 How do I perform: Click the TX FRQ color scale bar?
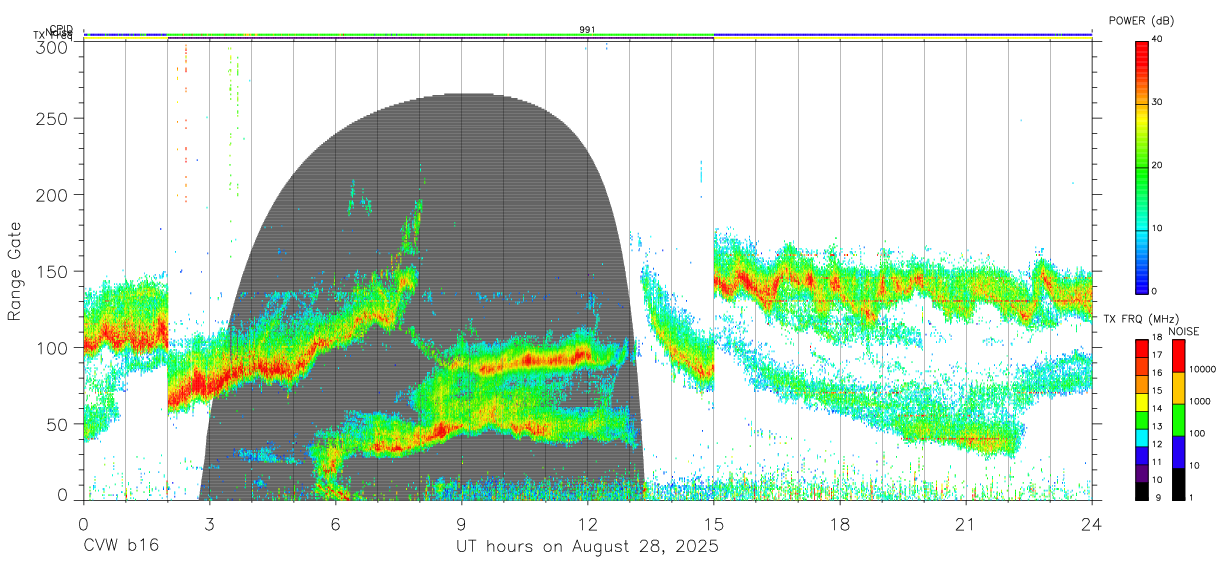click(x=1141, y=419)
